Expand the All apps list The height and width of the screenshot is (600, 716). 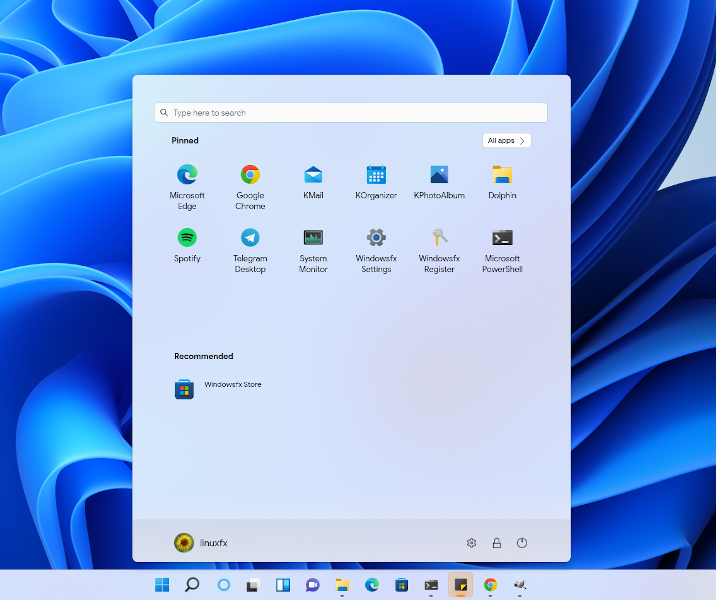click(506, 141)
